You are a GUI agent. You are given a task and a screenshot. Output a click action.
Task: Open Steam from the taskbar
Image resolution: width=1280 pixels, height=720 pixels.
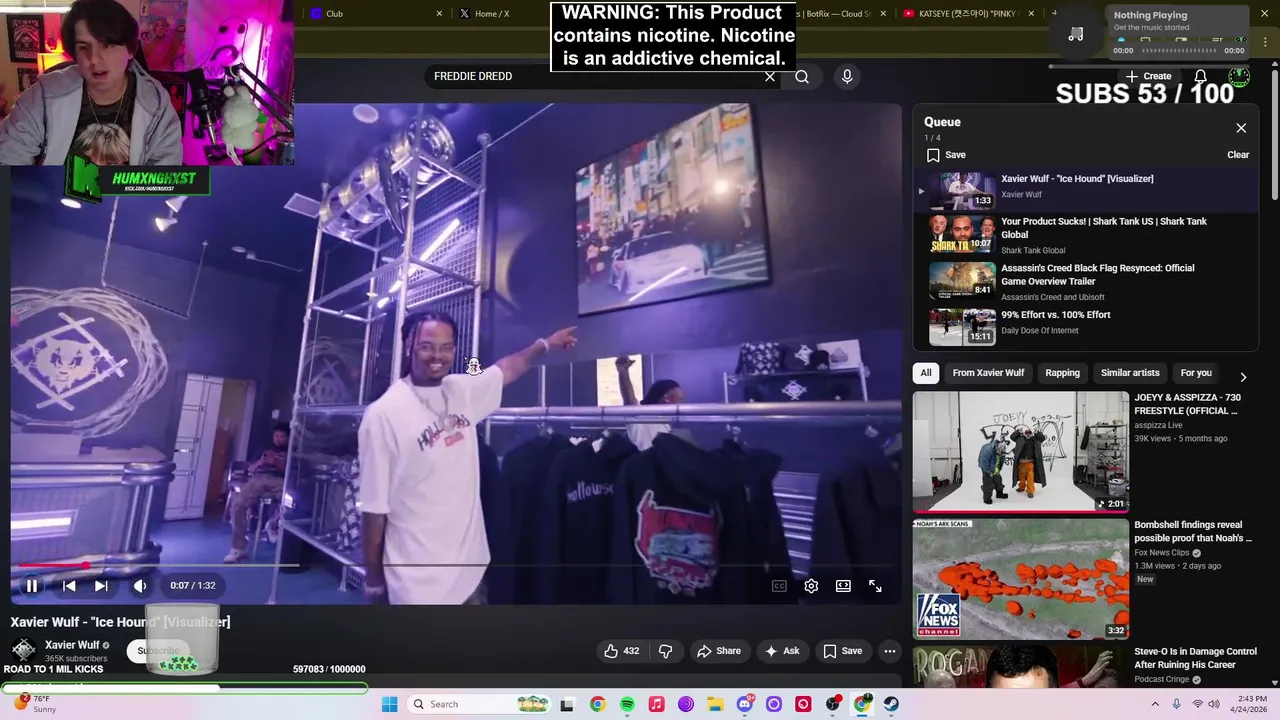(891, 704)
